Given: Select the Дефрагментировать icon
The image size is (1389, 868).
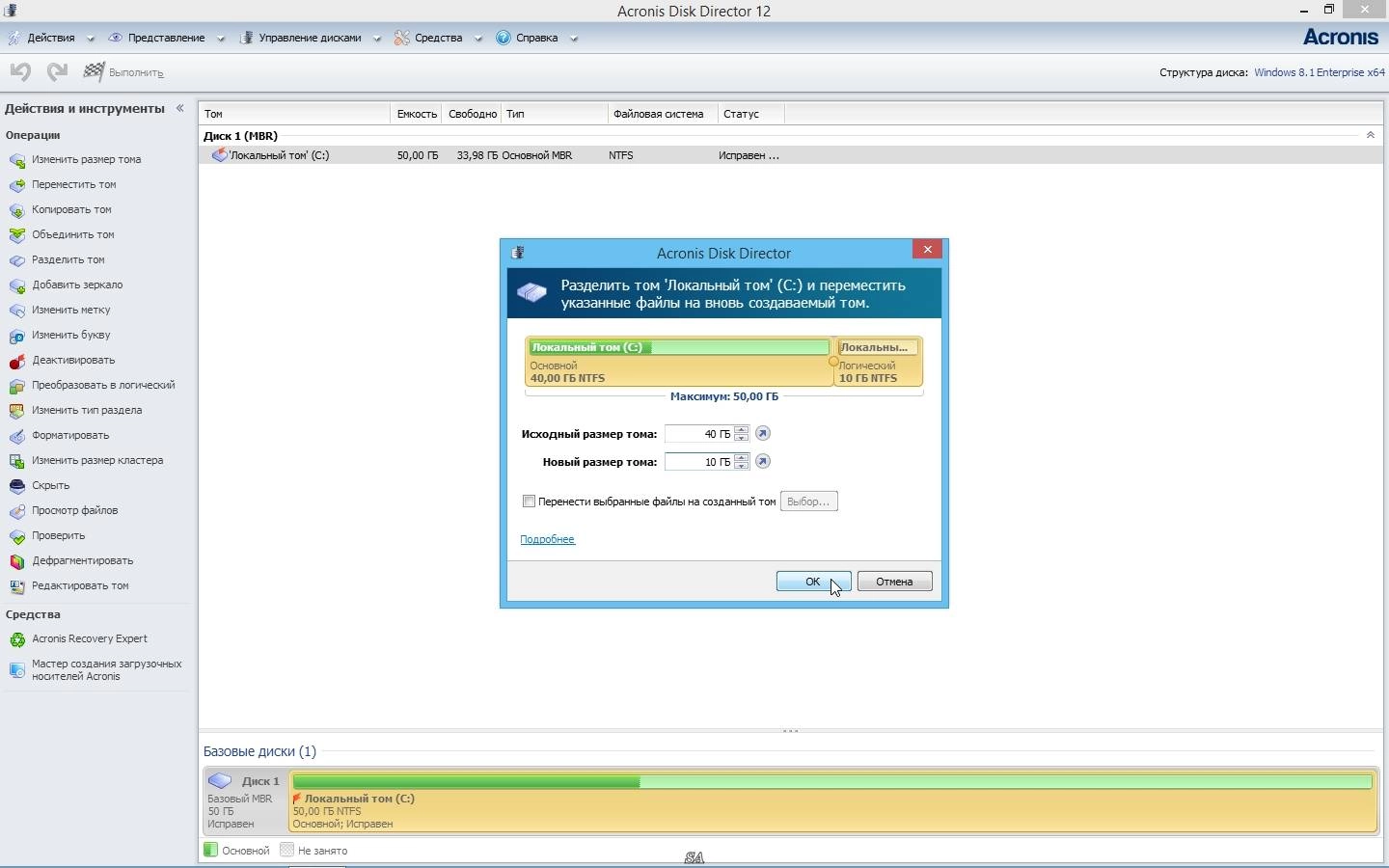Looking at the screenshot, I should 16,561.
